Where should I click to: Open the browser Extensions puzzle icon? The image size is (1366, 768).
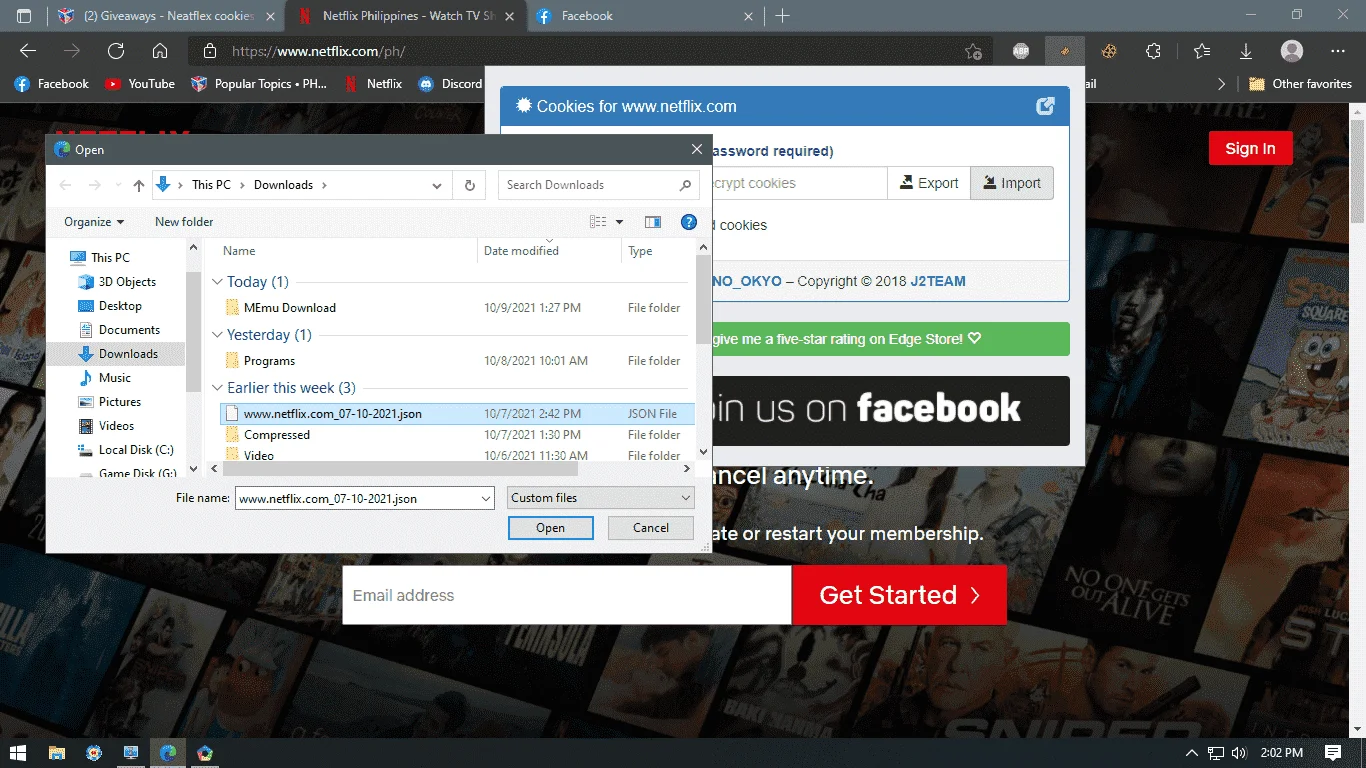pos(1154,52)
